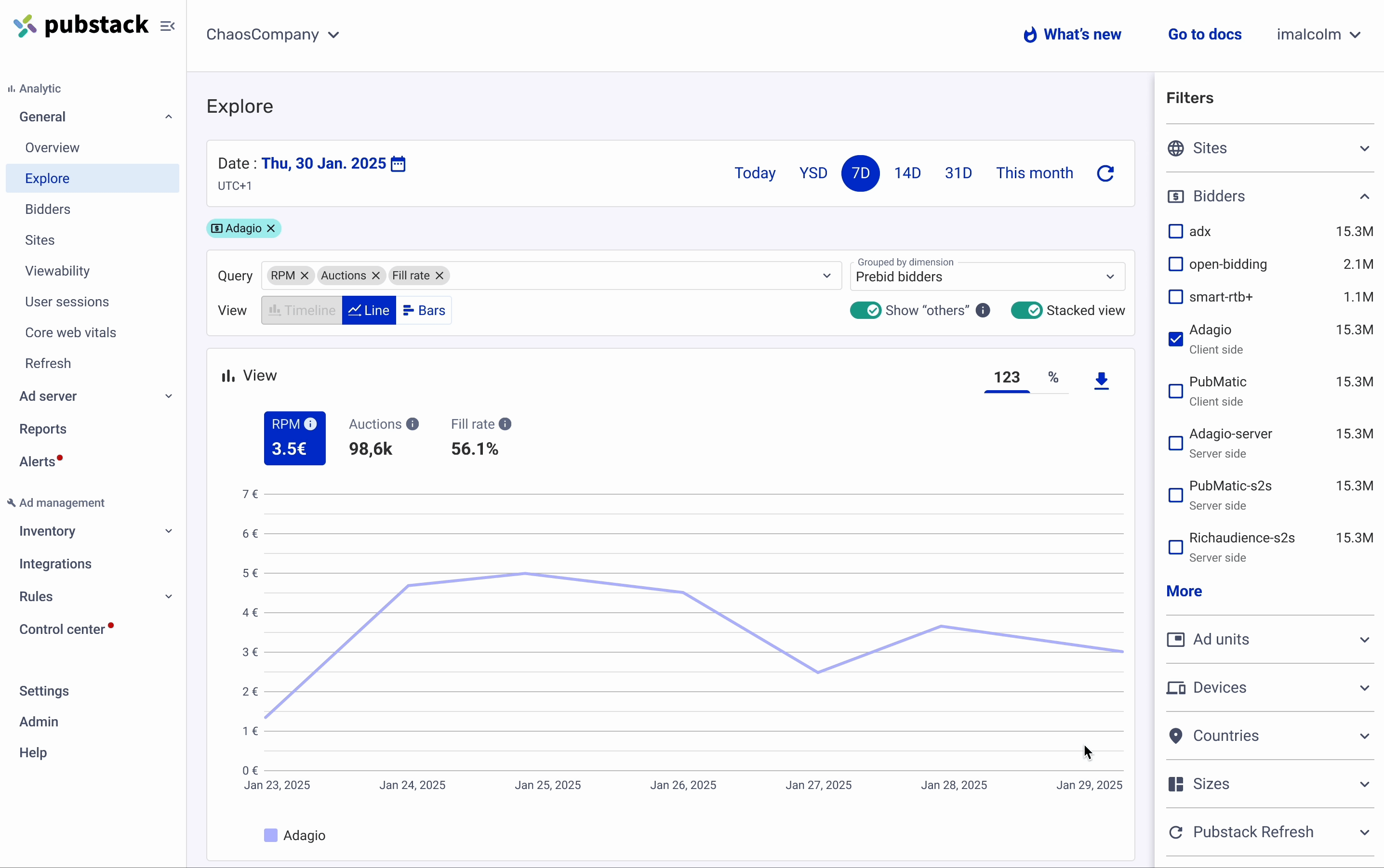Viewport: 1384px width, 868px height.
Task: Select the This month range
Action: [x=1034, y=173]
